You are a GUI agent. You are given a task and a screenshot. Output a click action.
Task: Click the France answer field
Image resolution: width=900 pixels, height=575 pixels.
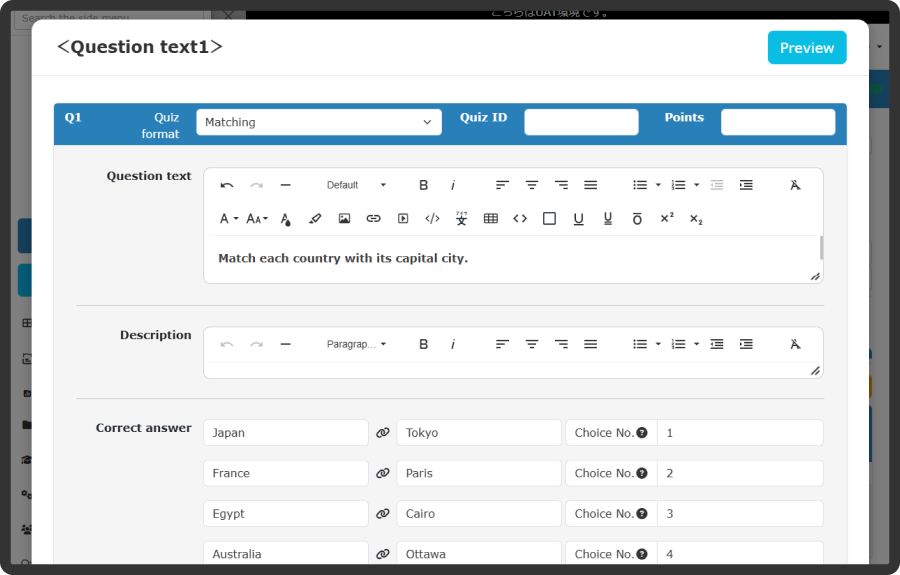[286, 473]
